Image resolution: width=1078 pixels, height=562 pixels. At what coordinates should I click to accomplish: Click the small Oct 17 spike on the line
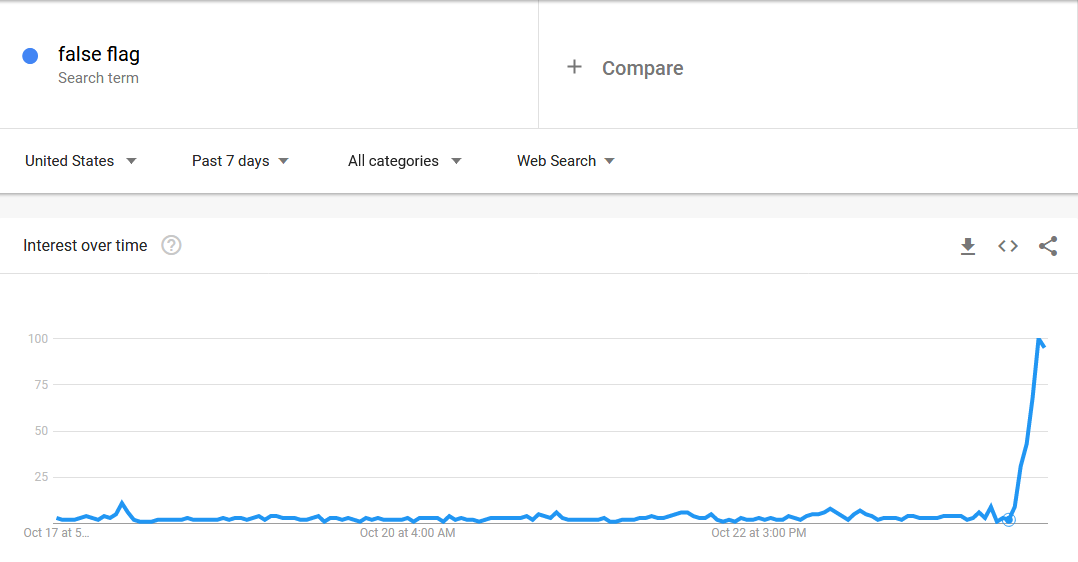(x=122, y=503)
